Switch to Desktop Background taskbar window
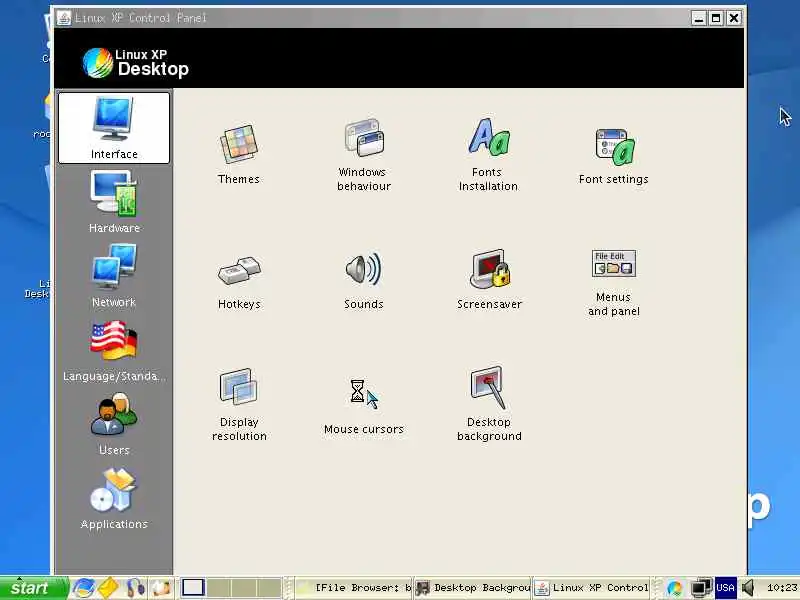This screenshot has height=600, width=800. coord(473,588)
